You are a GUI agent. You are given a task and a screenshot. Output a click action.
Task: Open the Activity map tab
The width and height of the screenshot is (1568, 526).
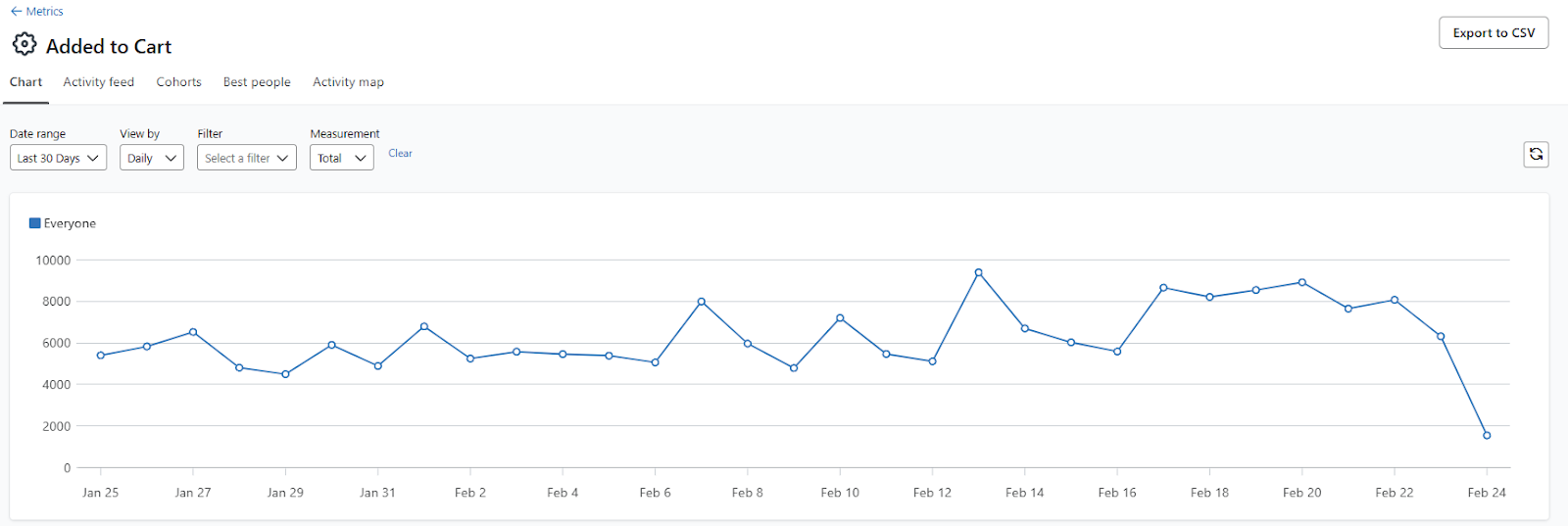pyautogui.click(x=348, y=82)
